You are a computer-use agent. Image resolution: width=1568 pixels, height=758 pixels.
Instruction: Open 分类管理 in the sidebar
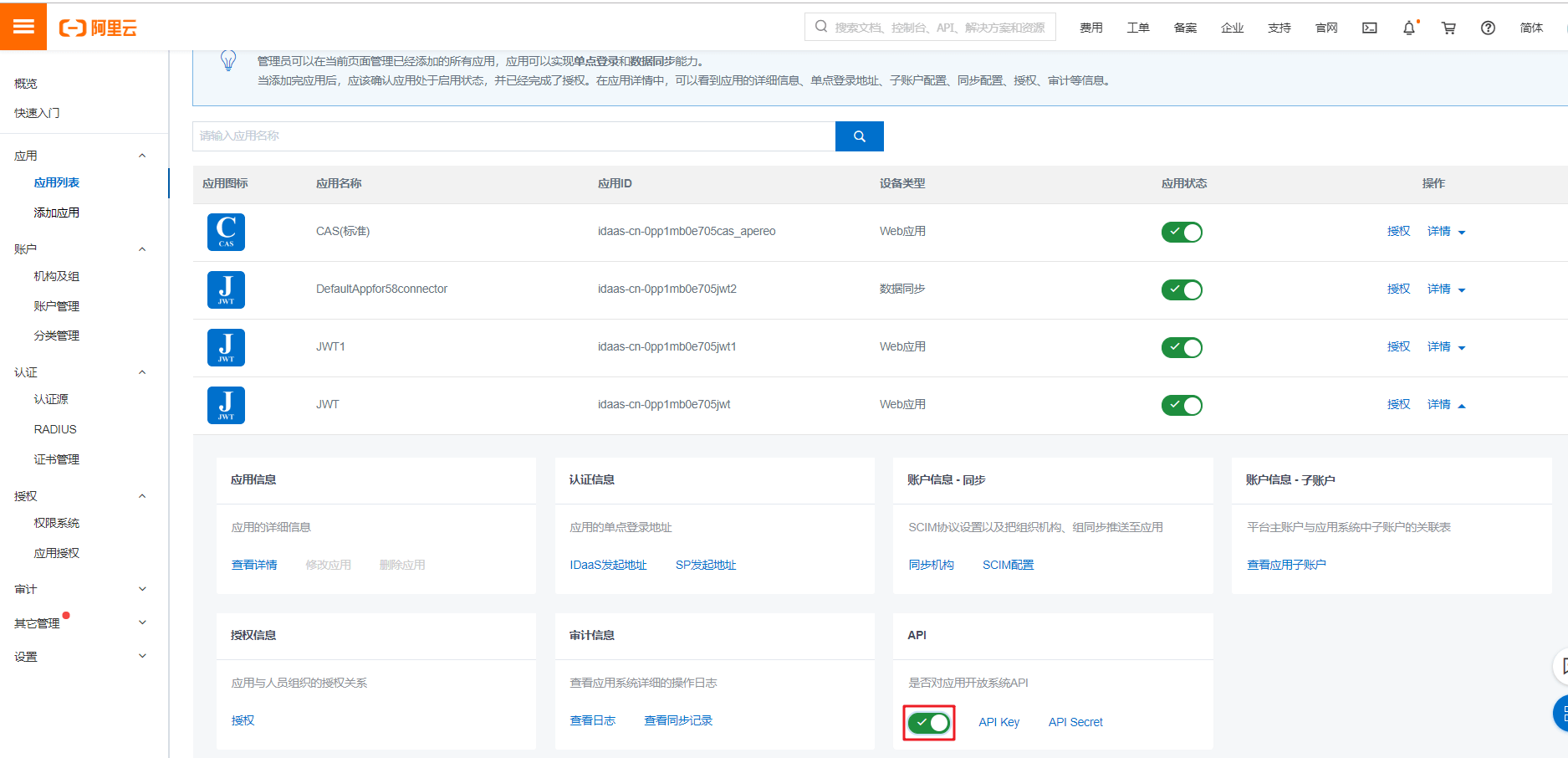pyautogui.click(x=57, y=335)
